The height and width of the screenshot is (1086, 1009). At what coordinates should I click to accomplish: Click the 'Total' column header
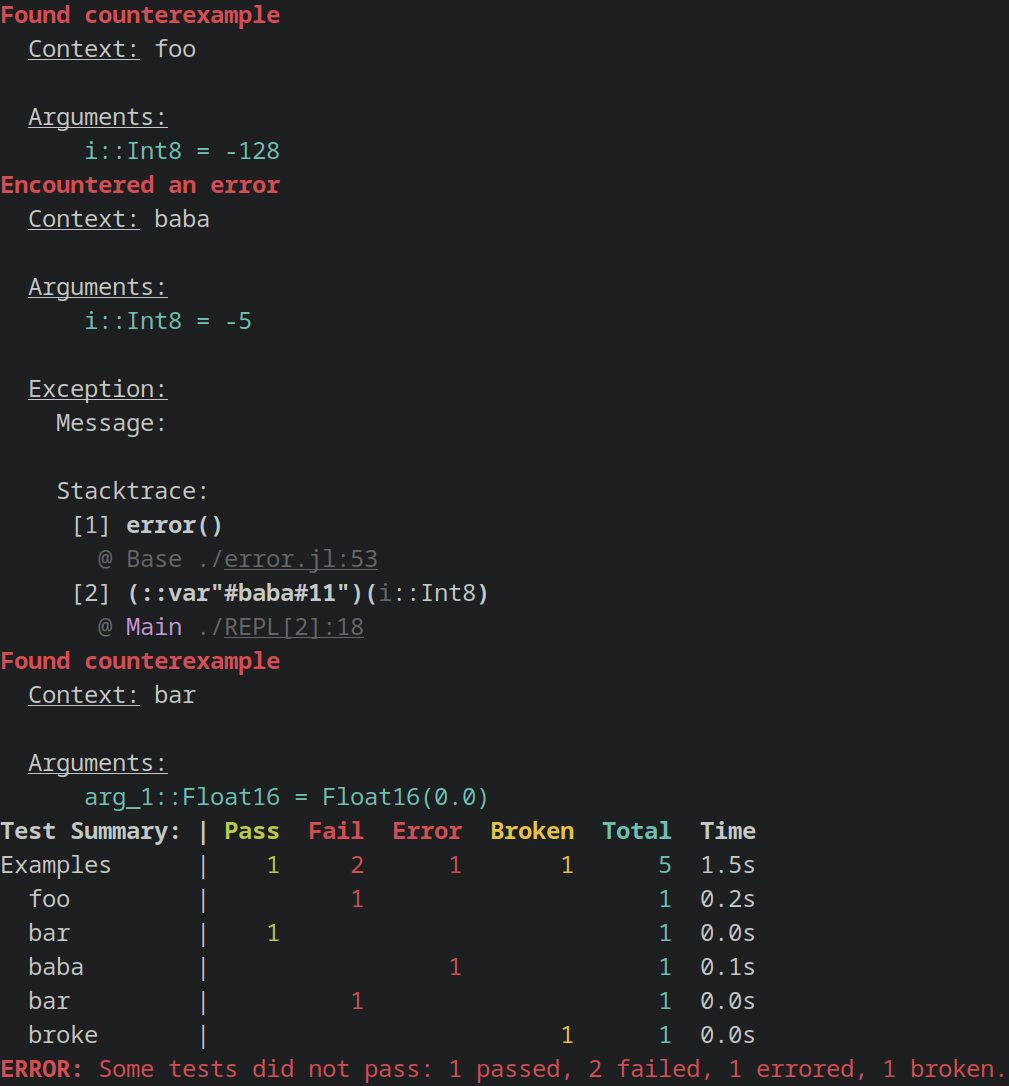[x=637, y=830]
